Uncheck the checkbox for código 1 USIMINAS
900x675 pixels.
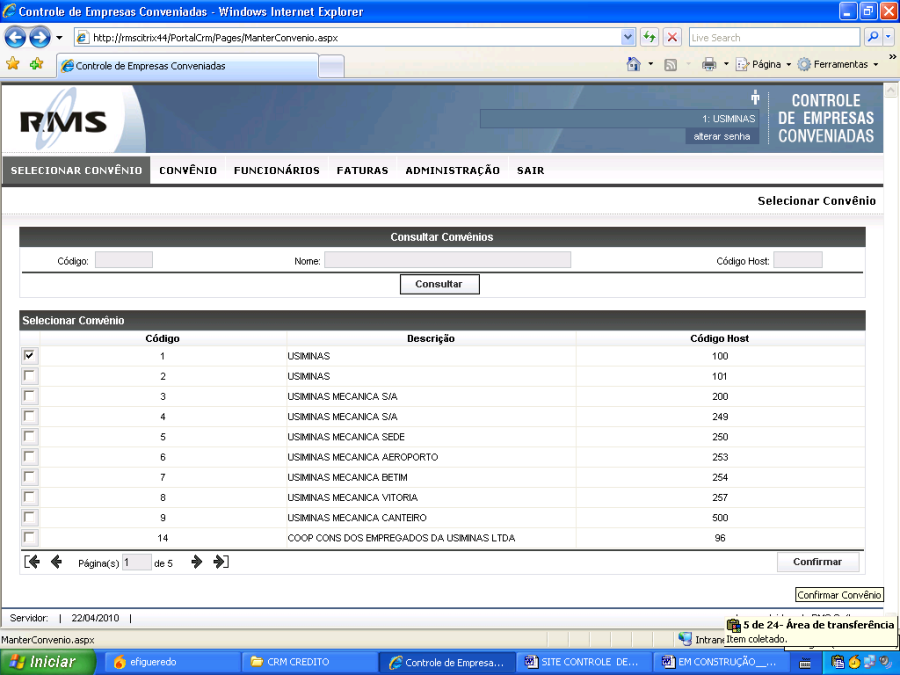click(29, 356)
